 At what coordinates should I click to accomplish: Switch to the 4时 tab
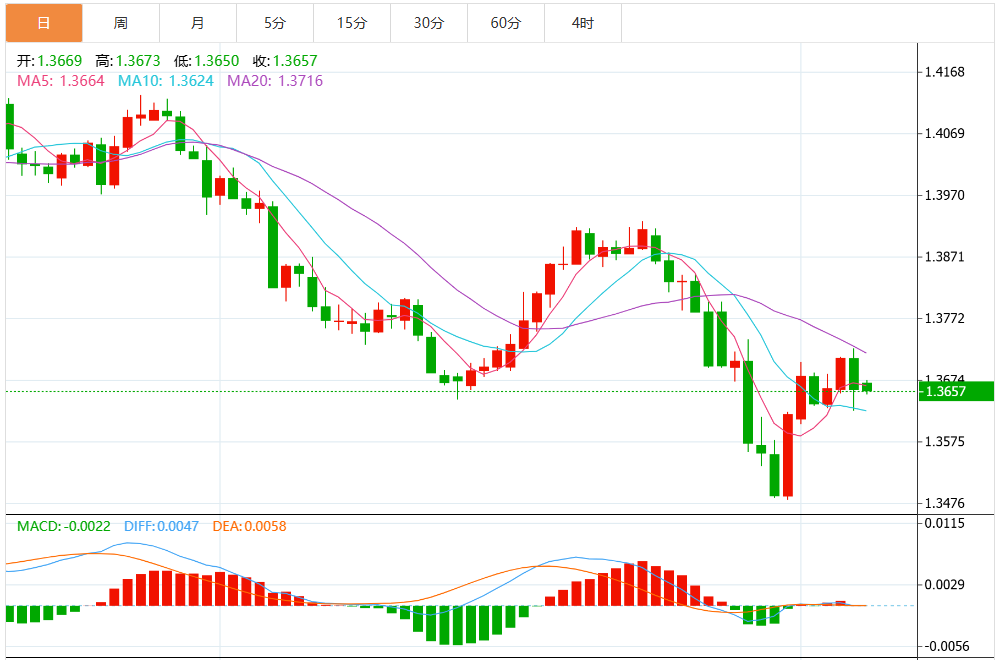coord(582,22)
